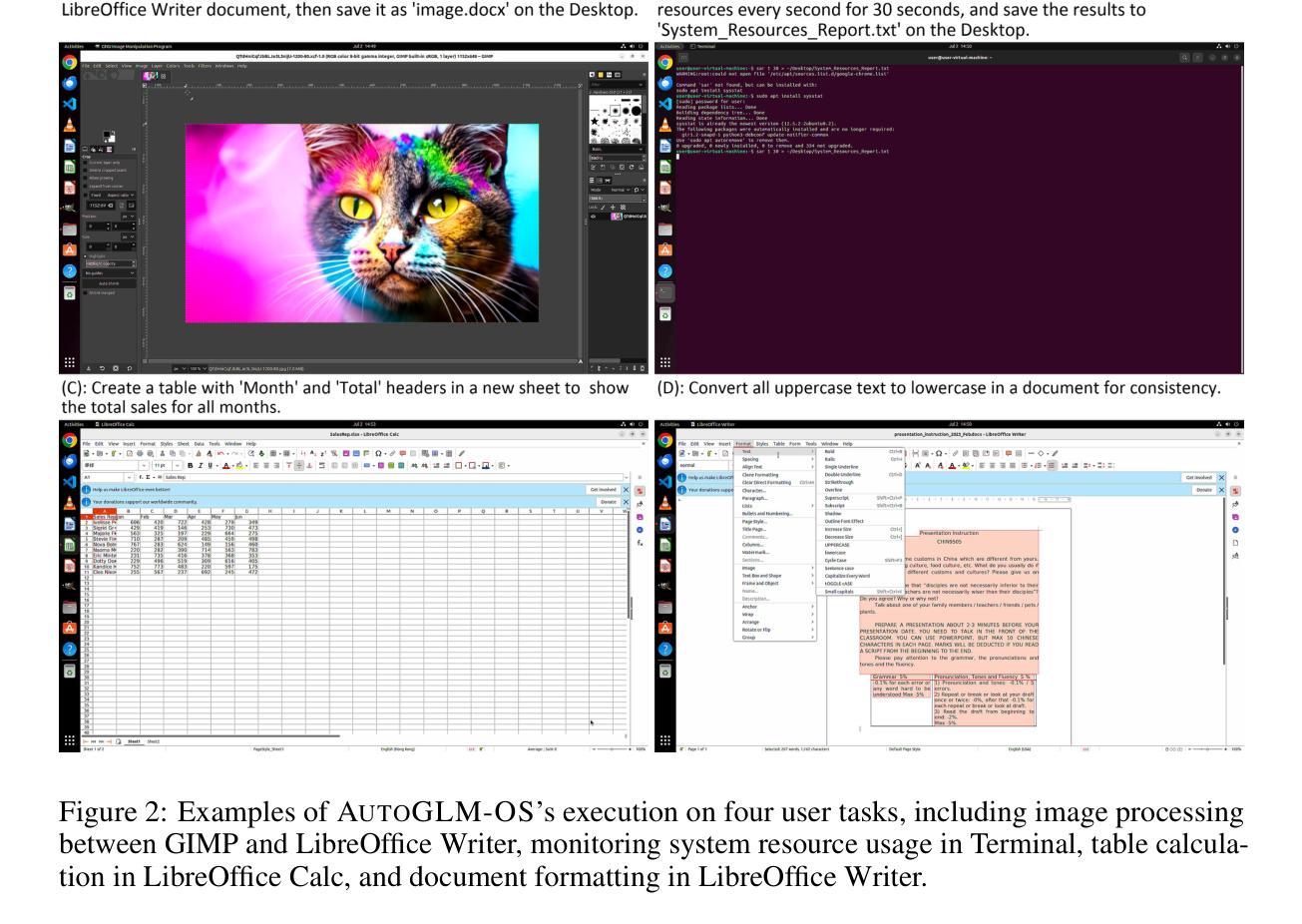Open the 'No guides' dropdown in GIMP
The height and width of the screenshot is (924, 1302).
109,273
